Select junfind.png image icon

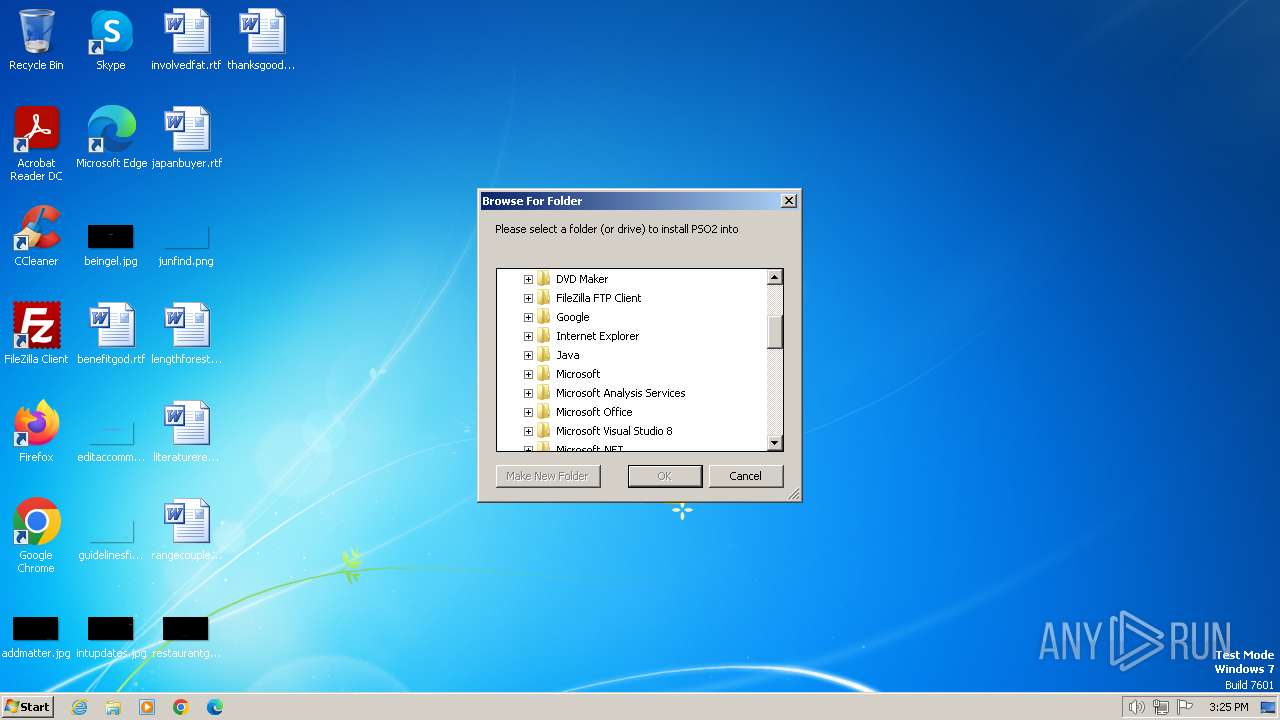tap(186, 245)
